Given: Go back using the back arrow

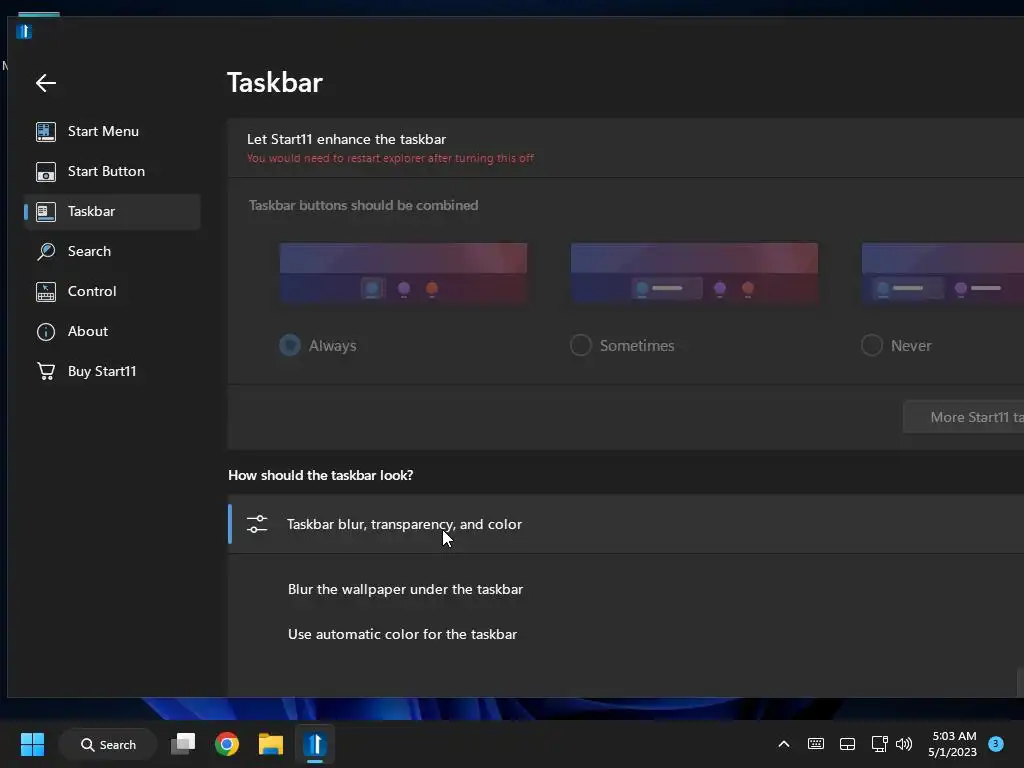Looking at the screenshot, I should point(46,83).
